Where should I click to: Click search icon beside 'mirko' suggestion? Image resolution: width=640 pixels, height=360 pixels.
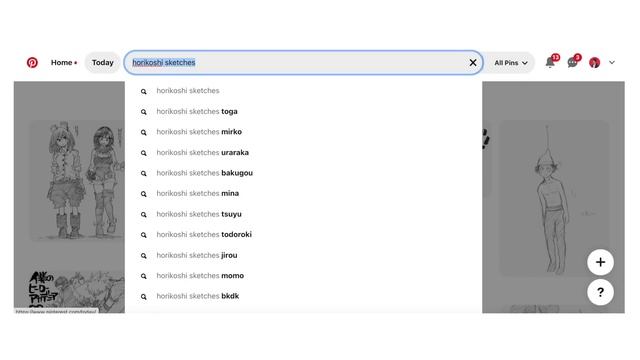point(144,133)
